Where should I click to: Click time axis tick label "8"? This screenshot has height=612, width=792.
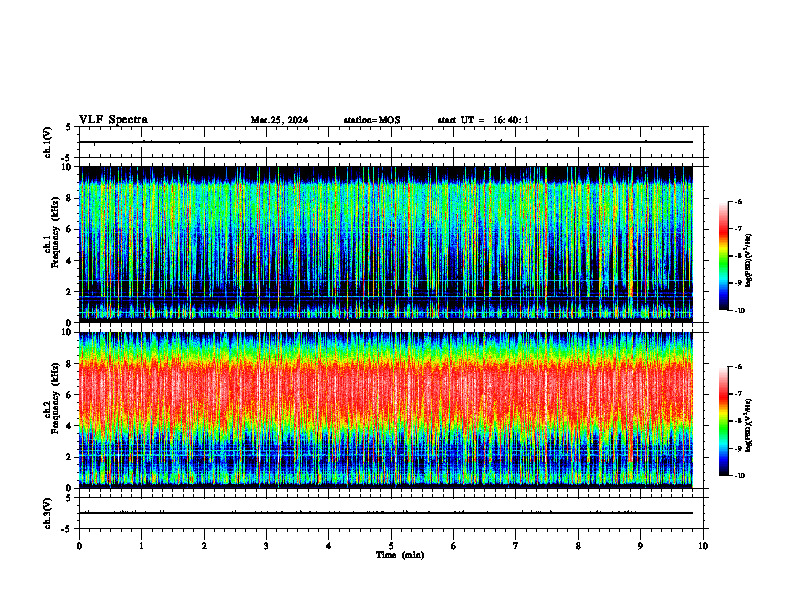(x=578, y=546)
